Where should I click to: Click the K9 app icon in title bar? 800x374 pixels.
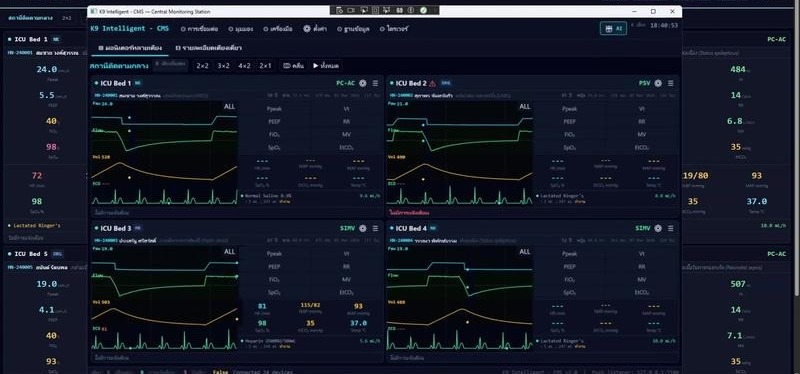pos(95,12)
